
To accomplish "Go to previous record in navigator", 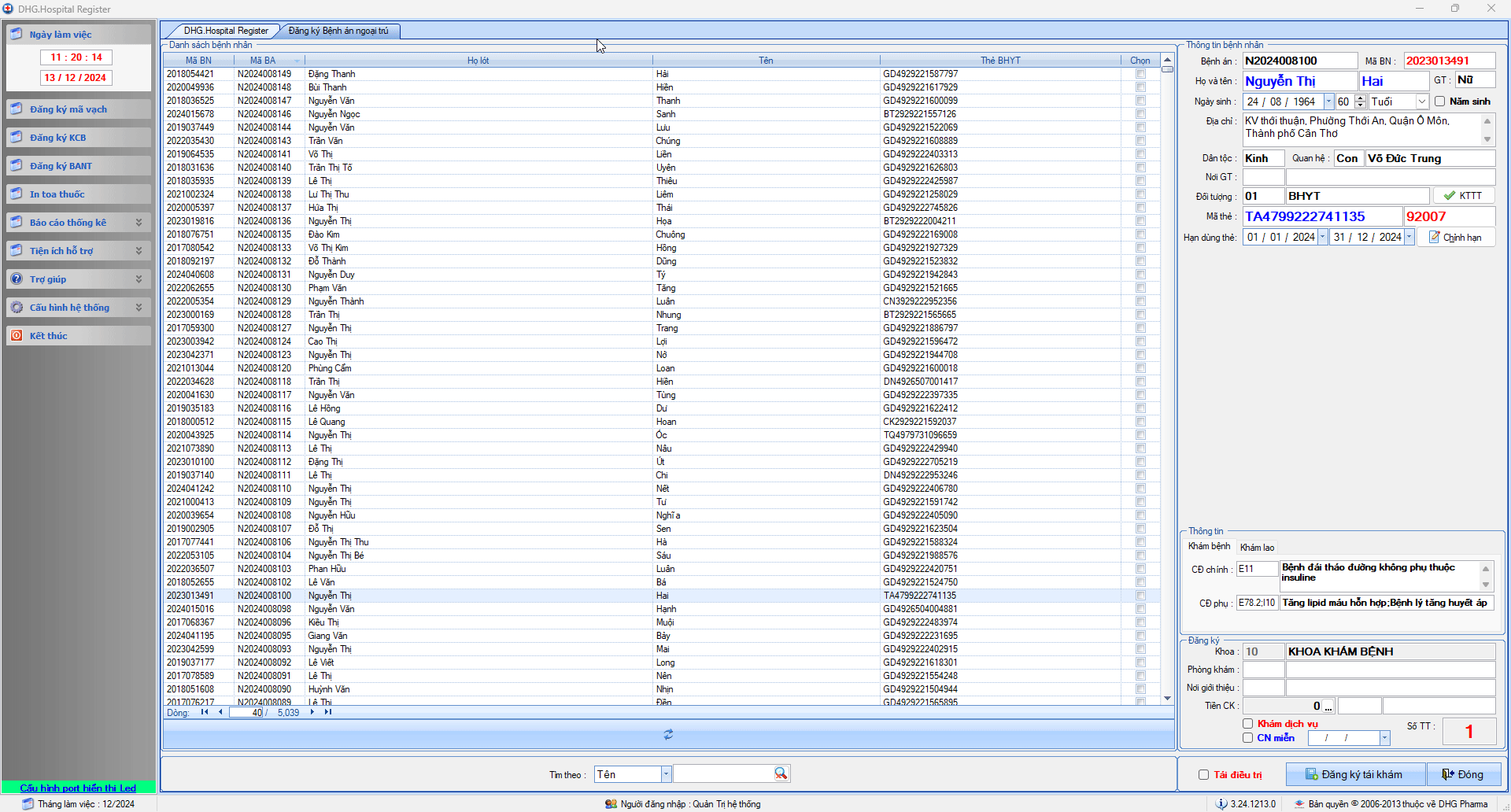I will tap(220, 712).
